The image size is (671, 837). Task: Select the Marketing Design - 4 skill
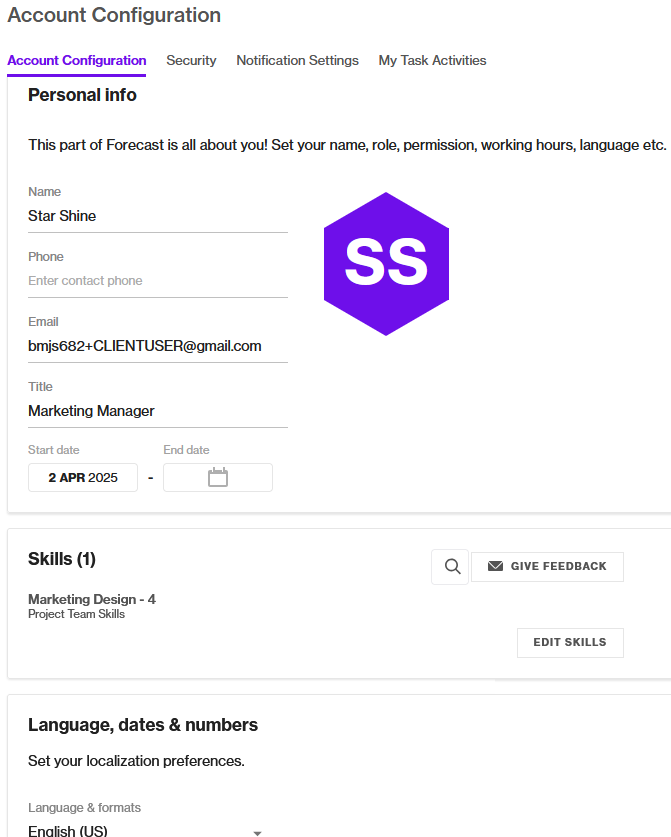pos(92,599)
